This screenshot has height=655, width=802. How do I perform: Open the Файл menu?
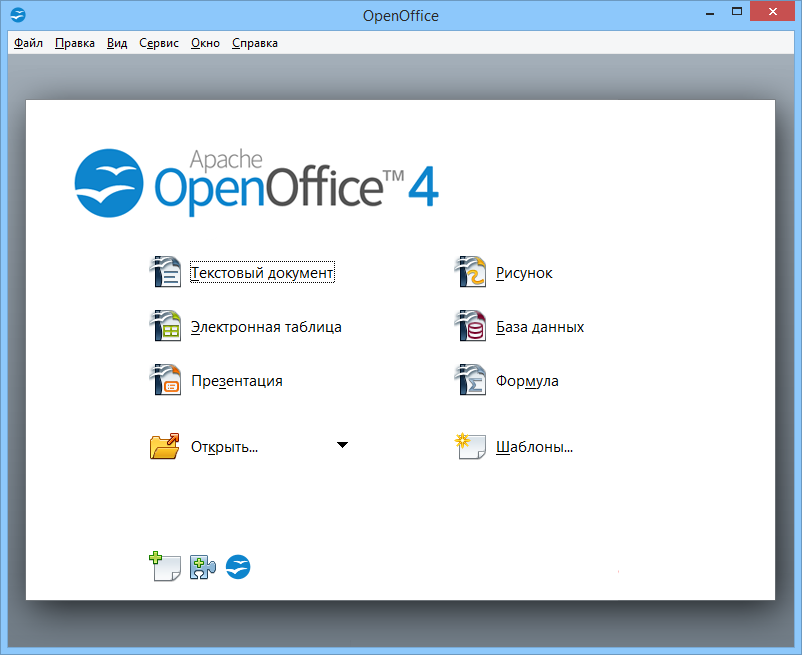click(27, 43)
